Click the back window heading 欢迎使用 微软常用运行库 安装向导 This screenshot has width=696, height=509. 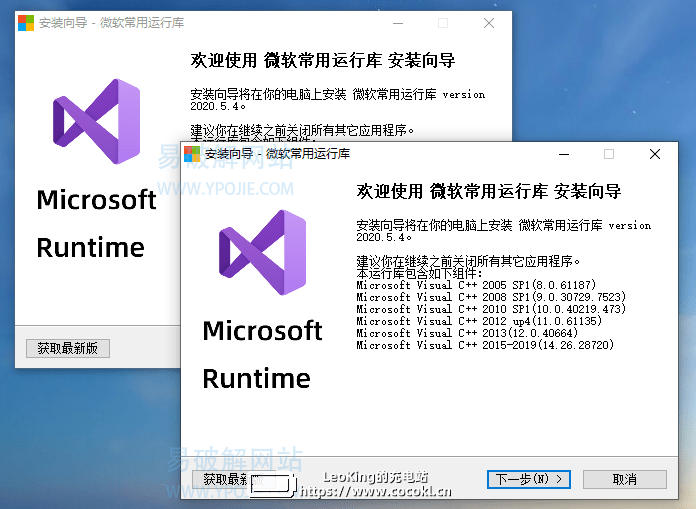tap(323, 60)
